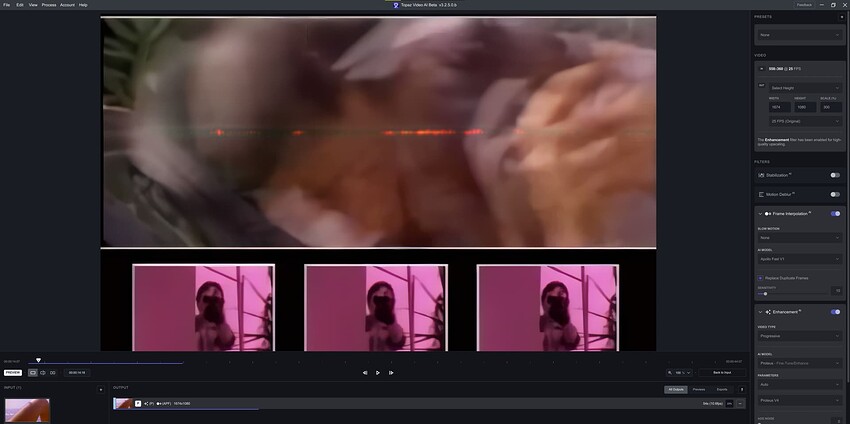Disable the Frame Interpolation toggle
The image size is (850, 424).
pyautogui.click(x=835, y=213)
